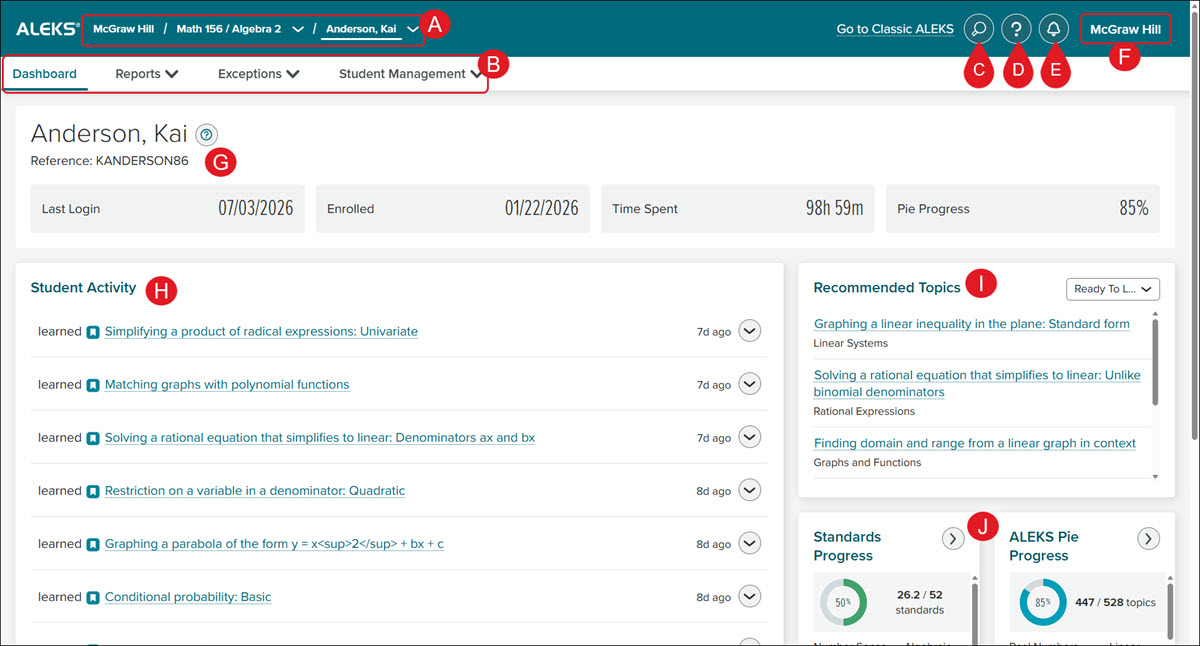Click bookmark icon for Denominators ax and bx topic
1200x646 pixels.
click(92, 437)
